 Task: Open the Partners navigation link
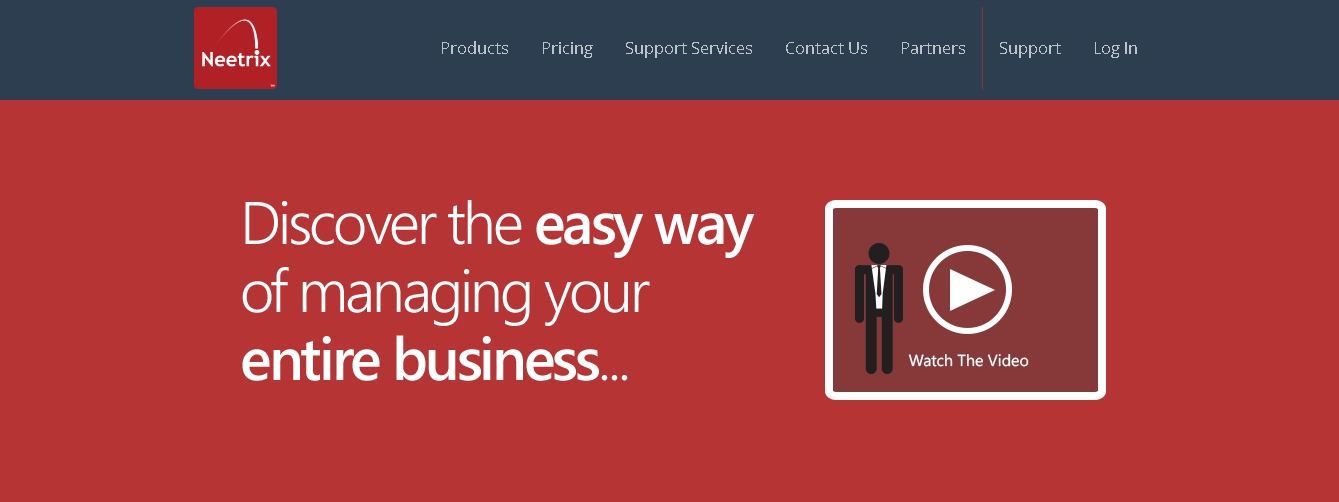(x=932, y=48)
